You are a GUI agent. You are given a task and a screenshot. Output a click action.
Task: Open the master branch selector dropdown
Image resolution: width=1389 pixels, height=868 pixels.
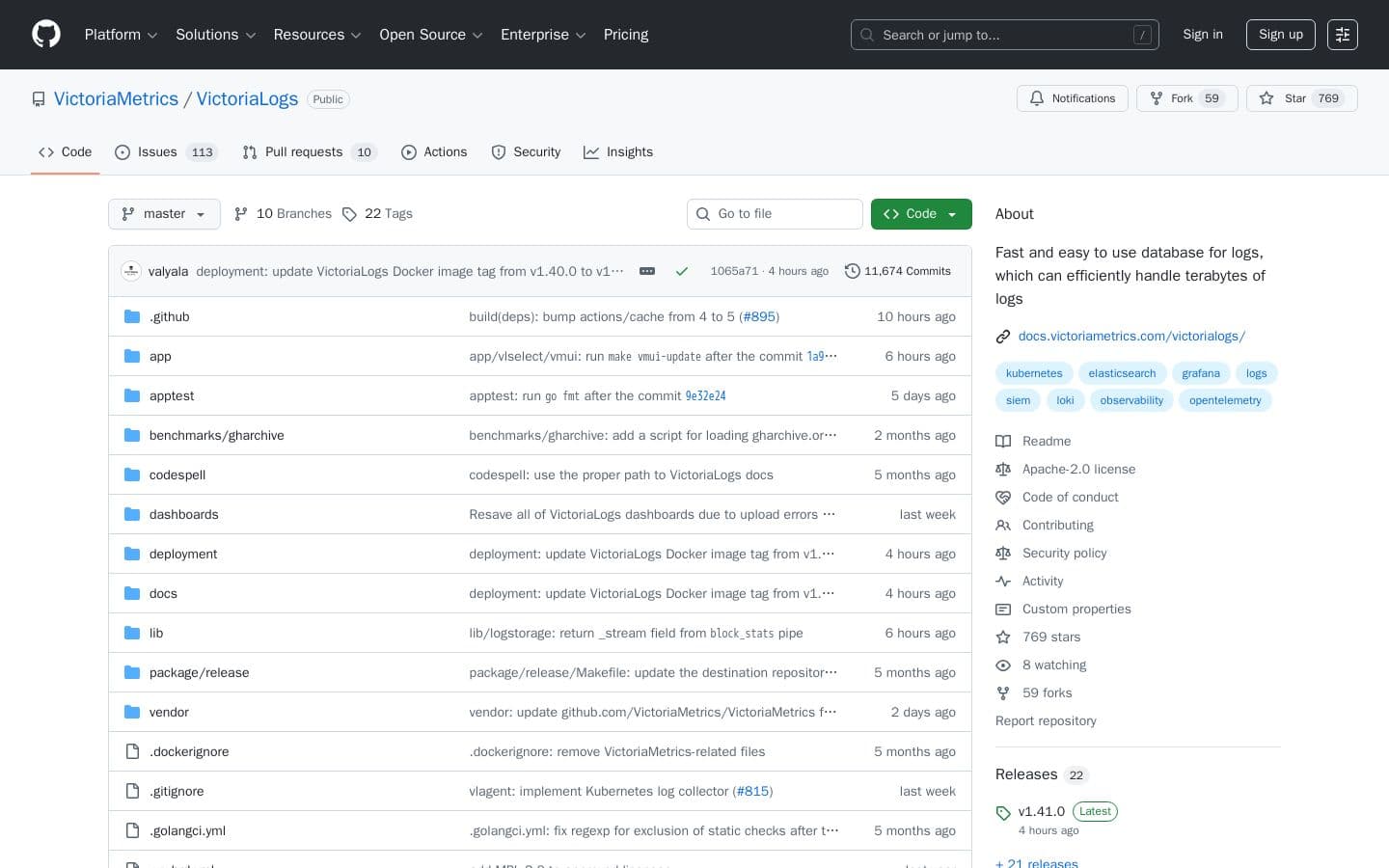tap(164, 214)
